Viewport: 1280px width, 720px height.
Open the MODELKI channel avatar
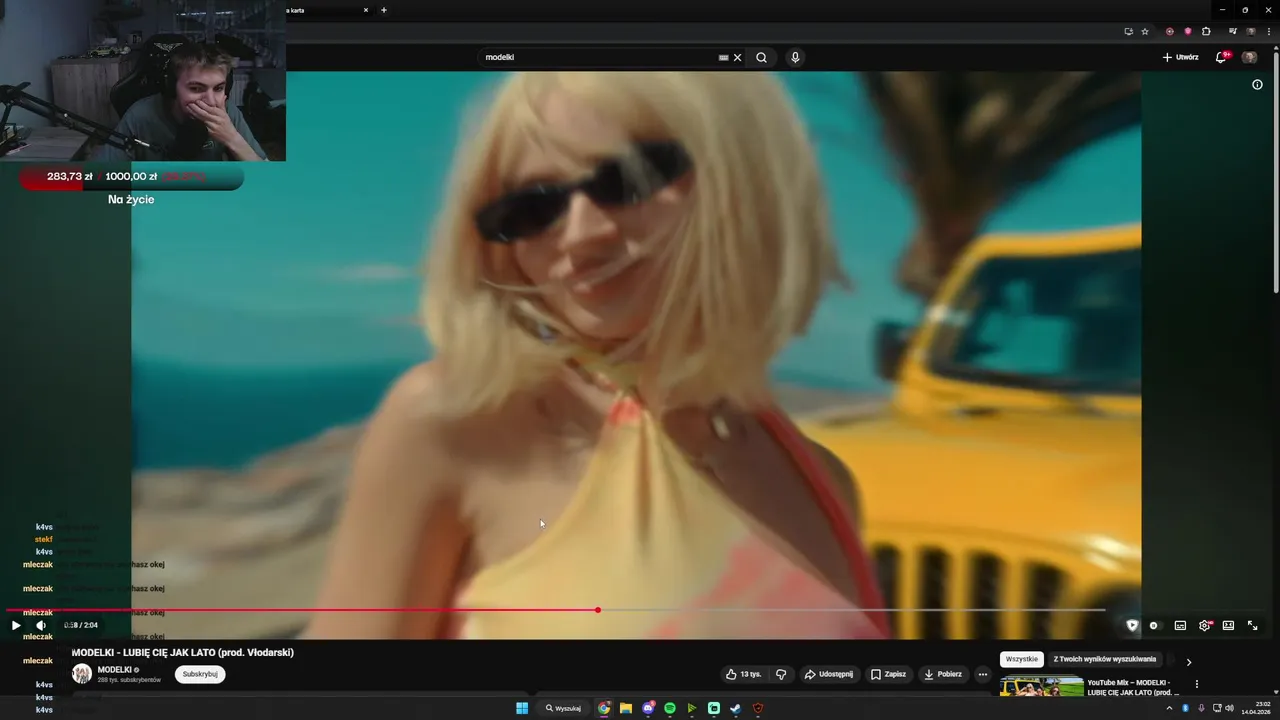[82, 674]
